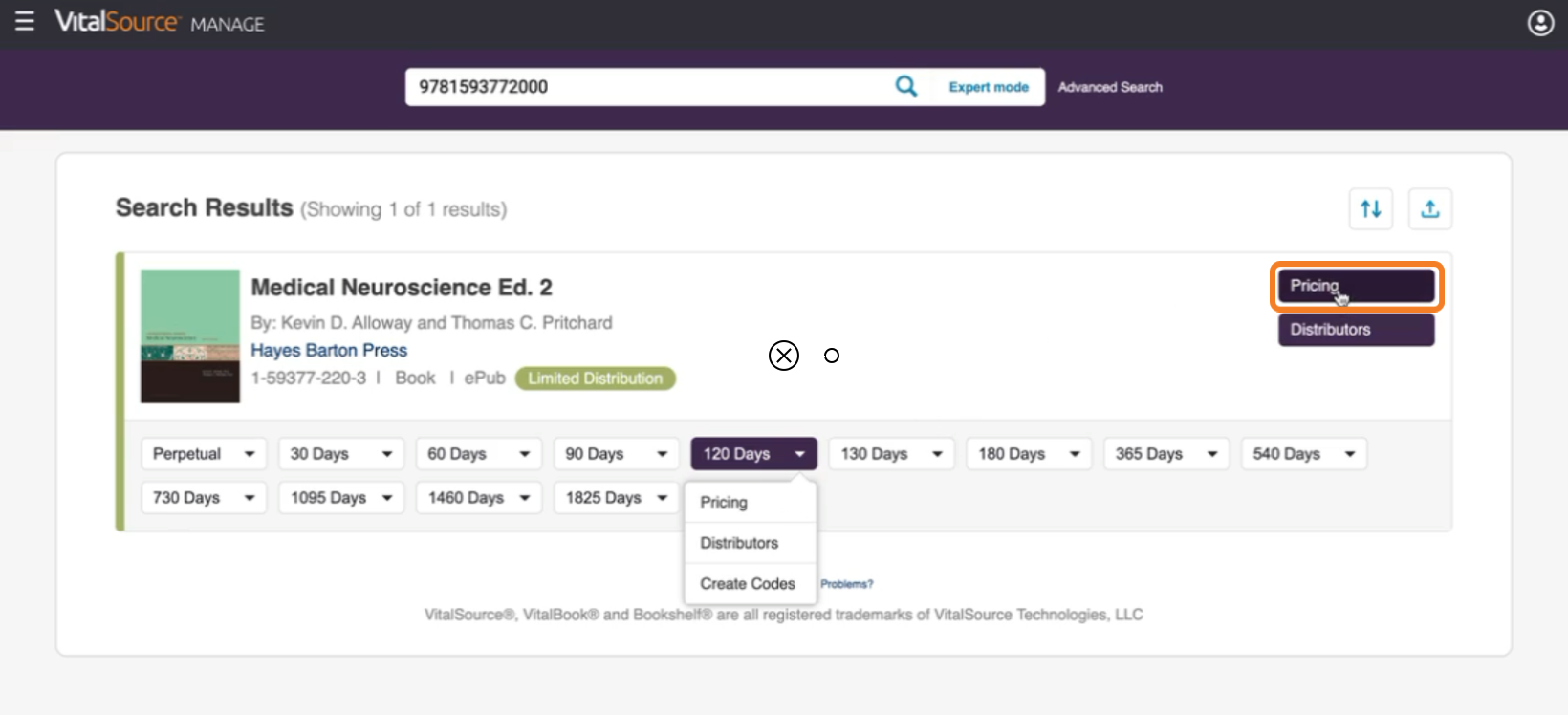
Task: Click the export upload icon
Action: click(1430, 208)
